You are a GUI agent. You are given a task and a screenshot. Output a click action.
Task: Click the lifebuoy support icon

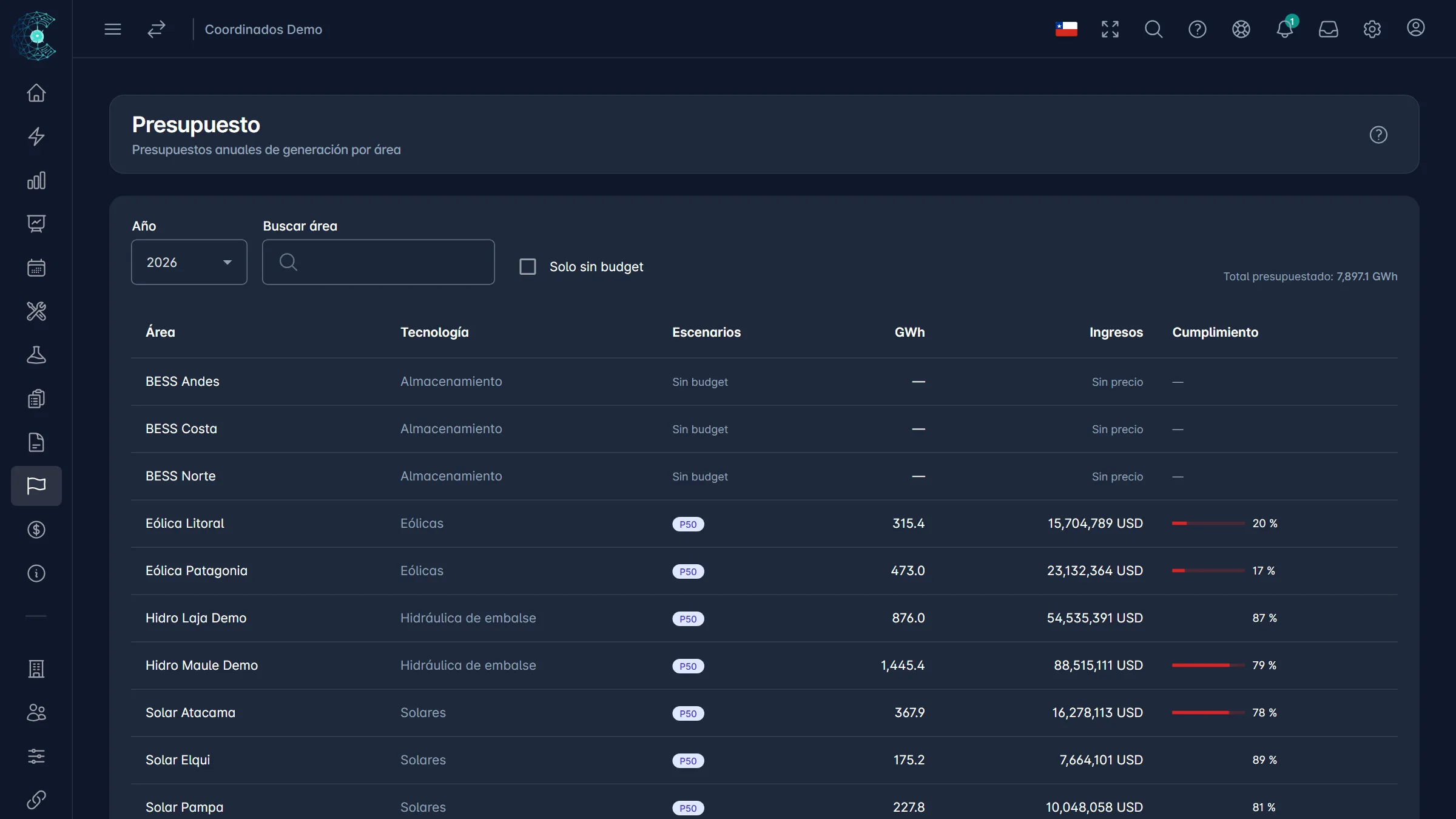[x=1241, y=29]
